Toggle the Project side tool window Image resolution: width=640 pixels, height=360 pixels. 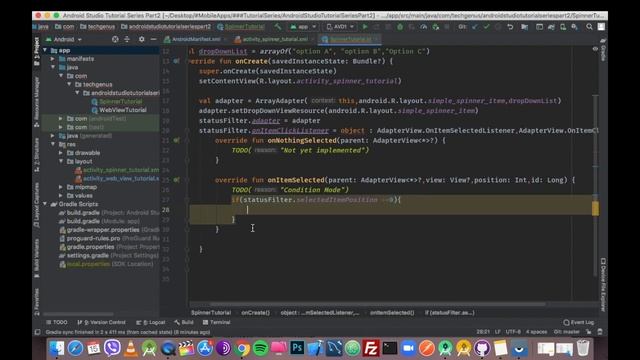(37, 51)
